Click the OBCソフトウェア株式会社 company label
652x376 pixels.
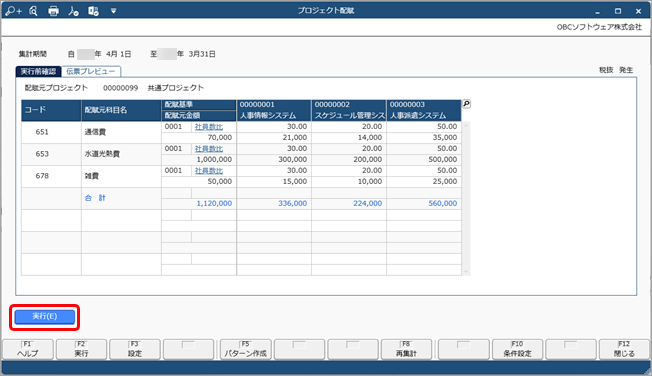click(599, 27)
